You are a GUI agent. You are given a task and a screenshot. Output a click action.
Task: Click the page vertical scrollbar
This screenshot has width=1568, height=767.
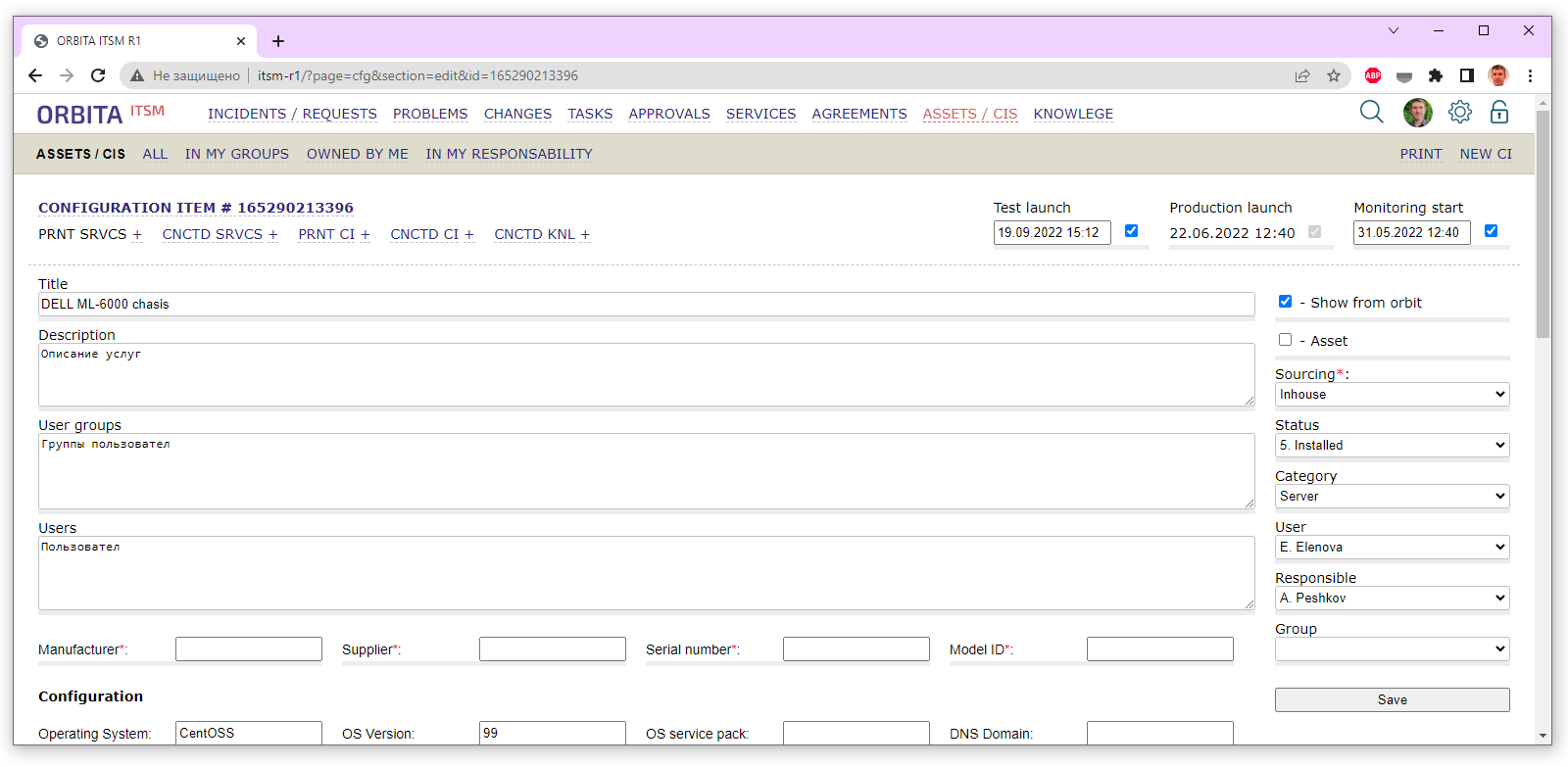click(x=1543, y=225)
